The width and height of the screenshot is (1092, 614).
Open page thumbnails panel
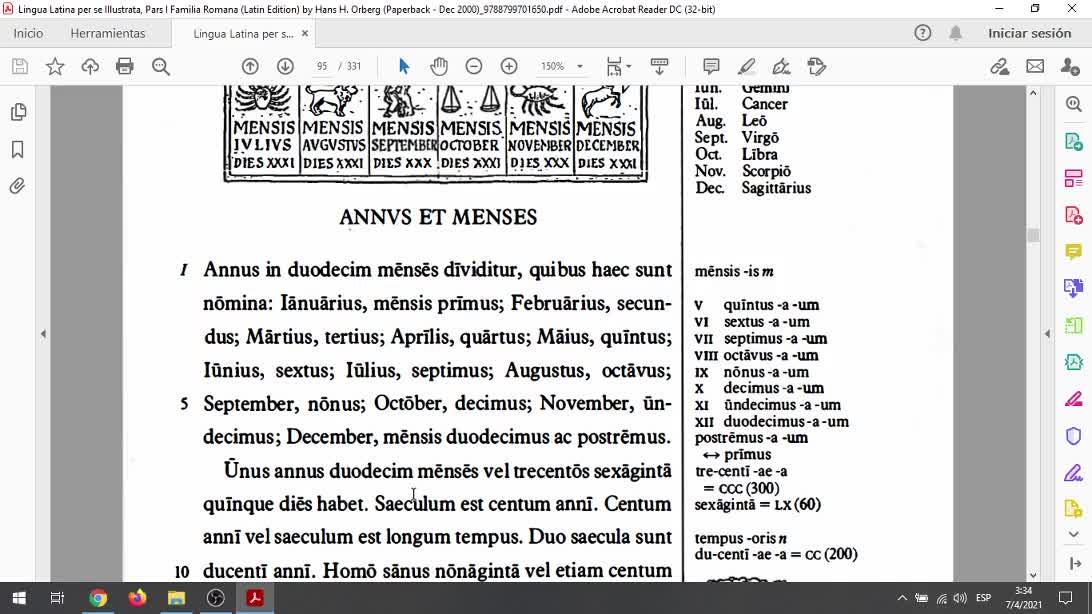18,112
